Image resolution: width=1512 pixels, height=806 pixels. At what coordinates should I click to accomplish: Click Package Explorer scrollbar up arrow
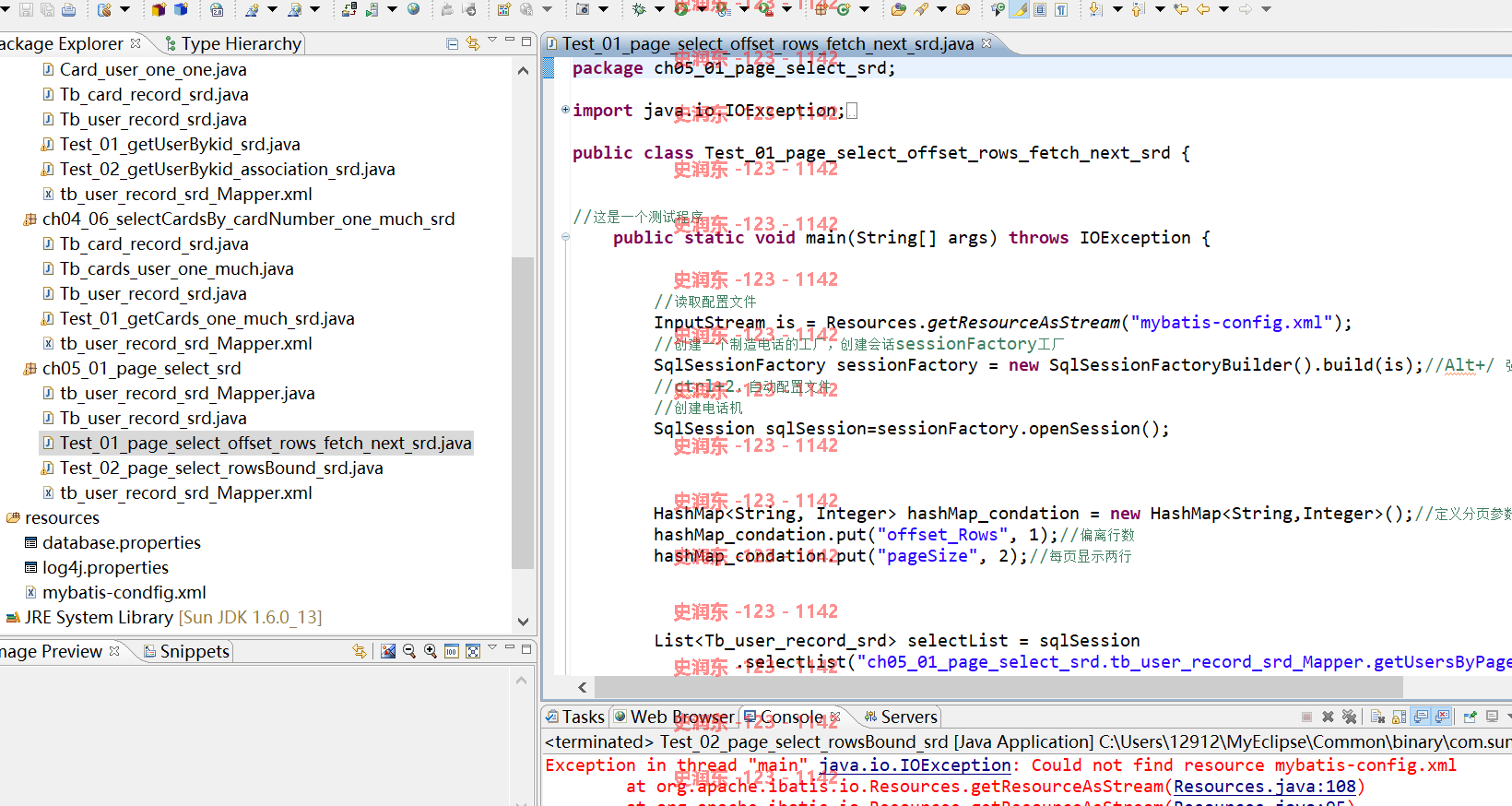(523, 71)
